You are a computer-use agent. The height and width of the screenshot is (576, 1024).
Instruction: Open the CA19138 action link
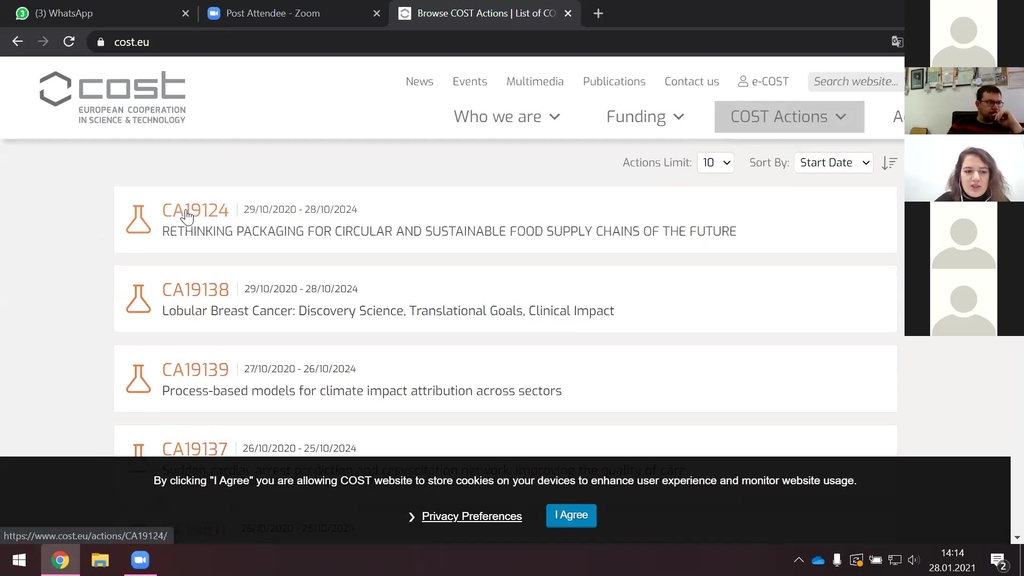pyautogui.click(x=195, y=290)
